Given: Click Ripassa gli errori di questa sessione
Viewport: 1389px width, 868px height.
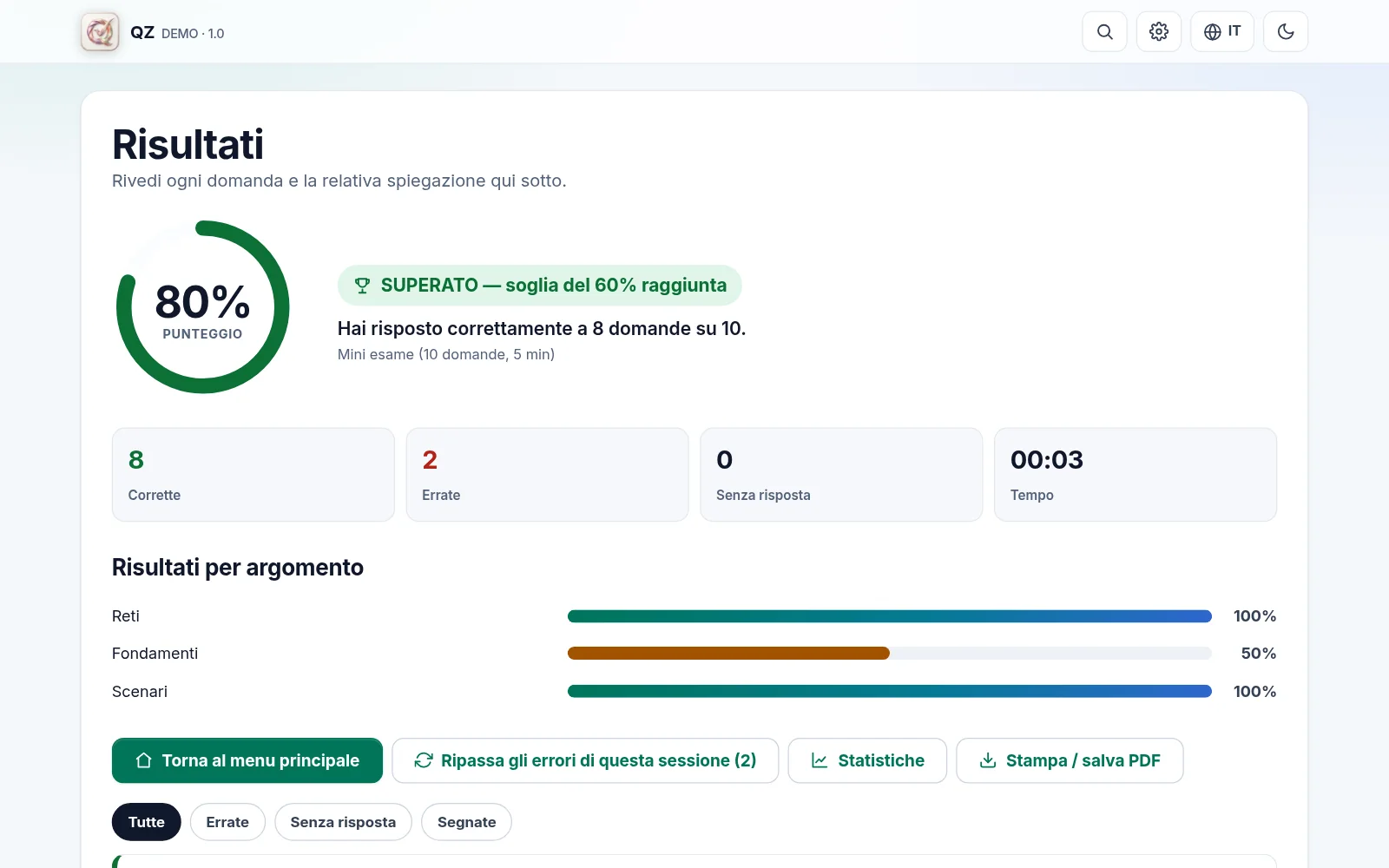Looking at the screenshot, I should (x=585, y=760).
